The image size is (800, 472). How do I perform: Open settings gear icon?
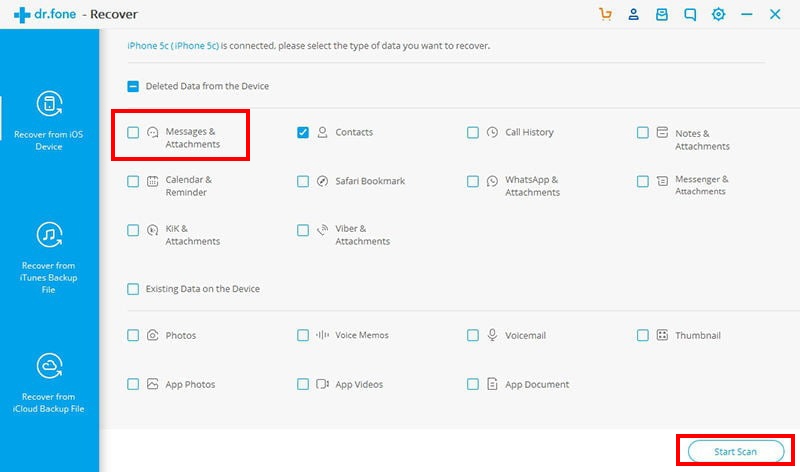pos(718,14)
